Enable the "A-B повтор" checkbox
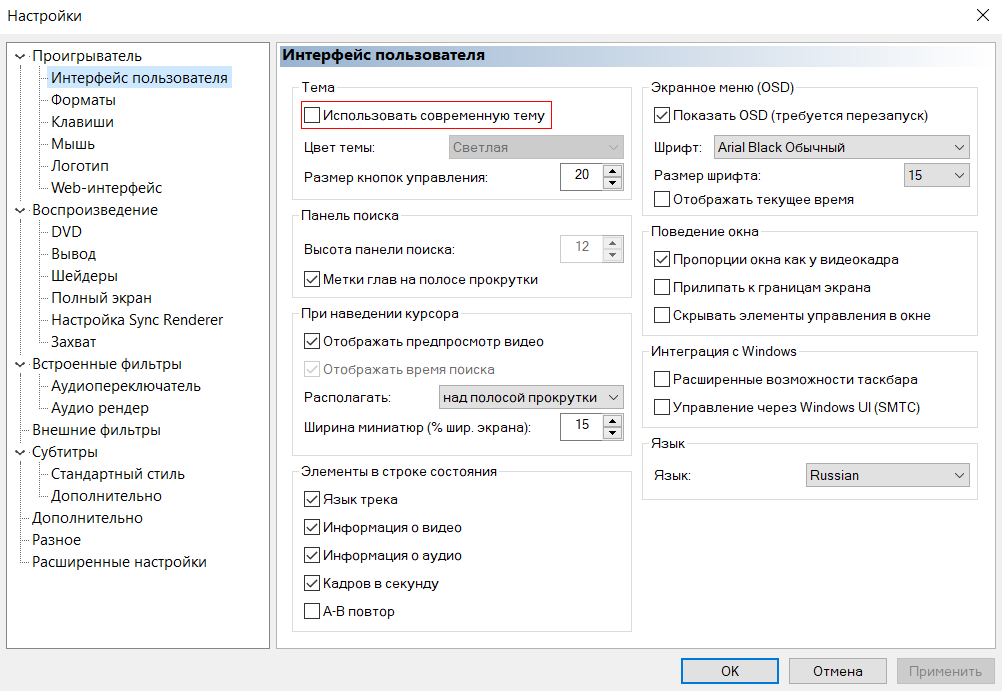Screen dimensions: 1002x691 tap(312, 612)
